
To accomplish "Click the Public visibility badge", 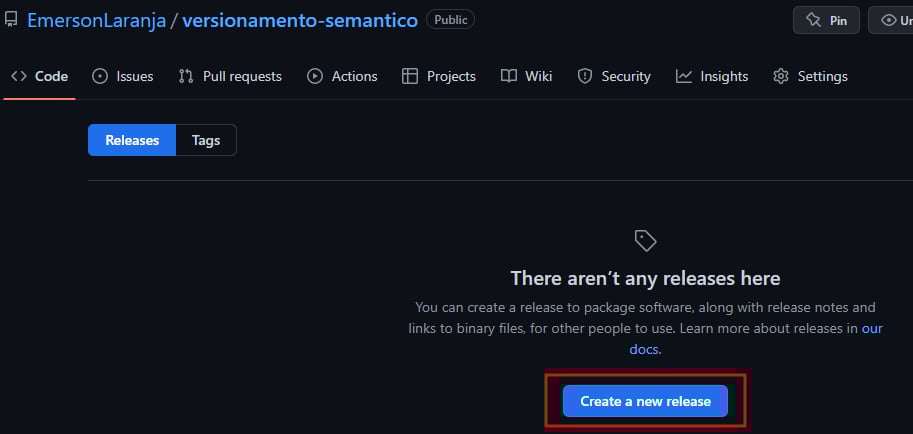I will [450, 20].
